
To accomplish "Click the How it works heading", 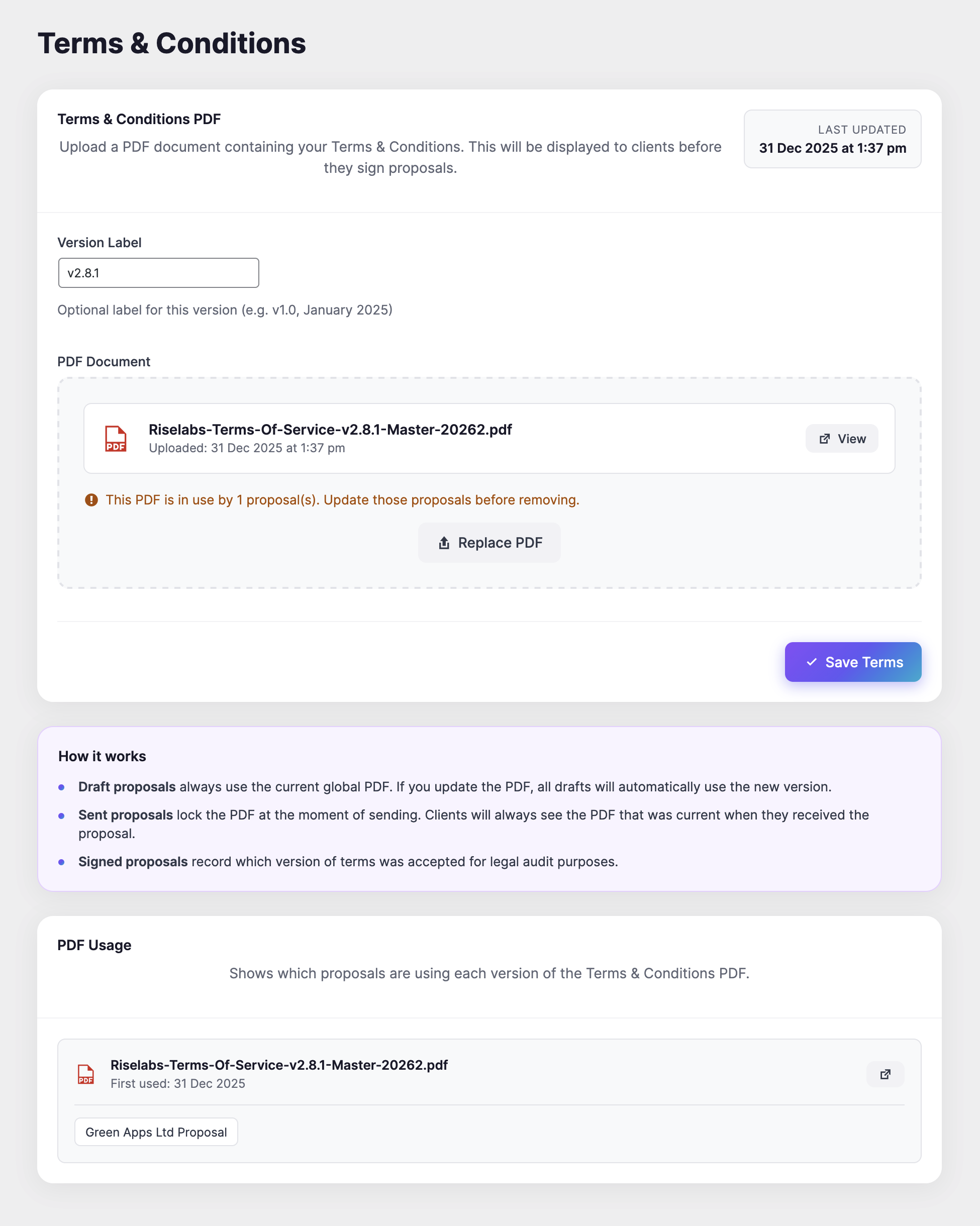I will [103, 756].
